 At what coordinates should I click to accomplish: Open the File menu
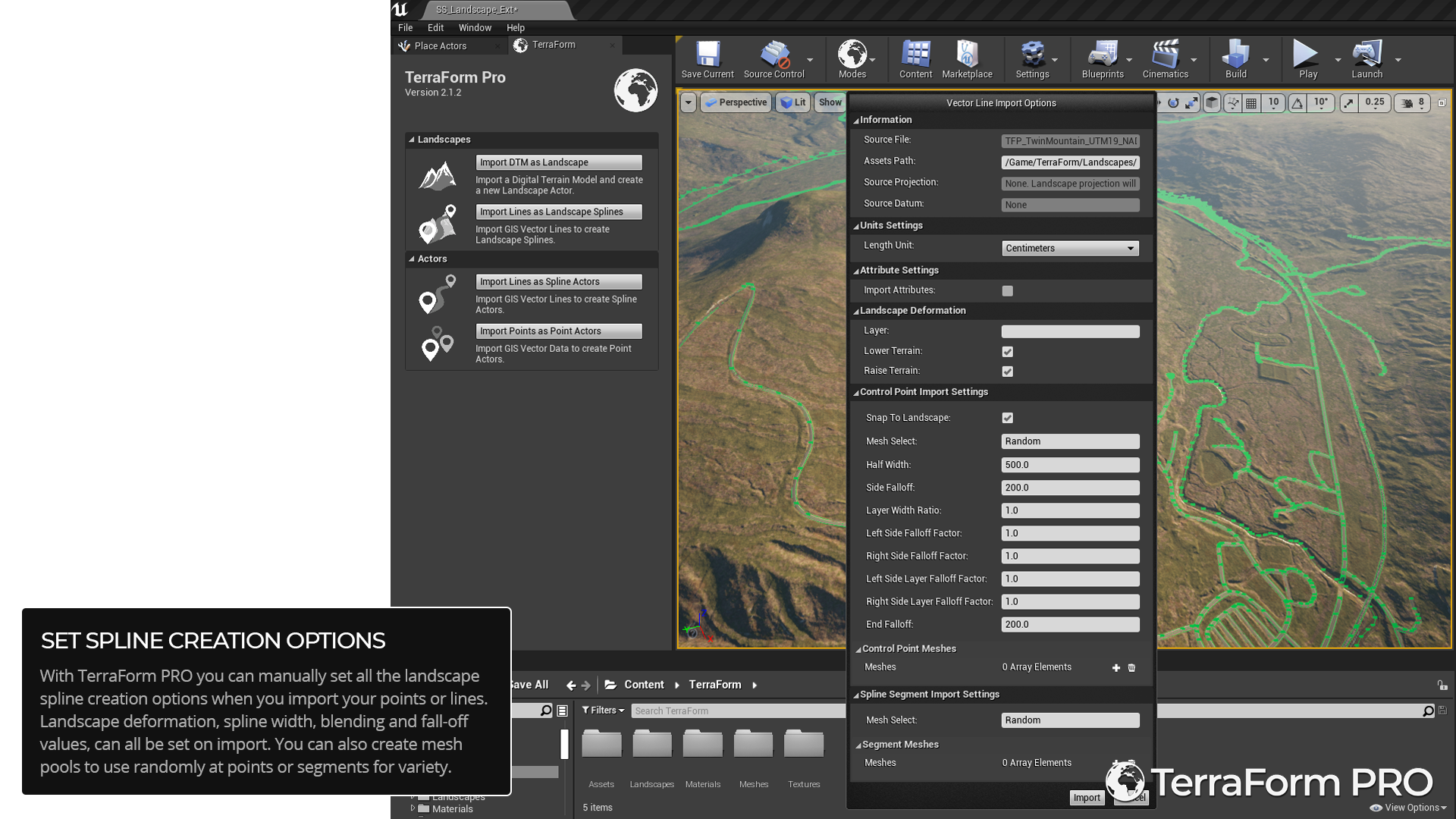coord(406,28)
